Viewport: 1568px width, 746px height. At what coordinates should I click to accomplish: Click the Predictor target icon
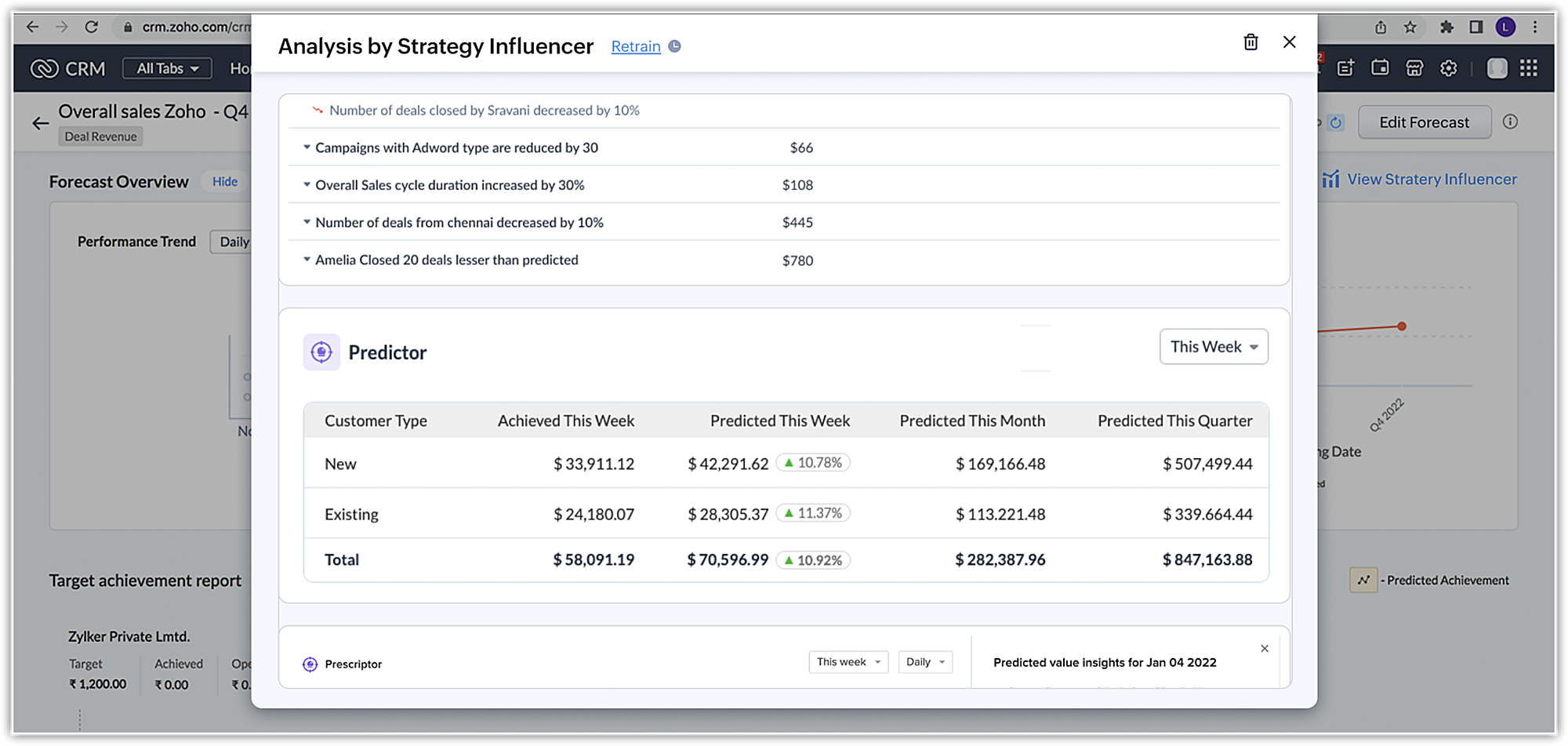click(x=321, y=352)
